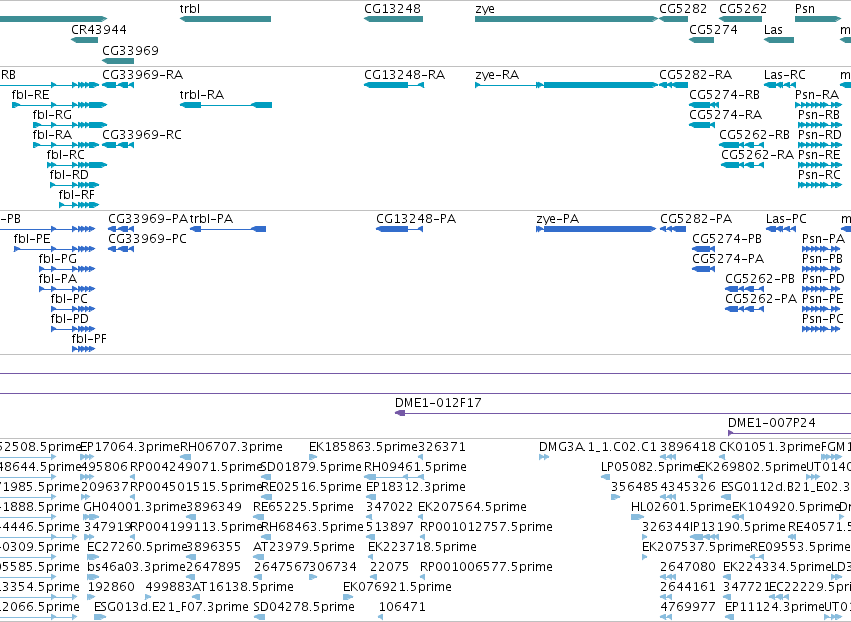Image resolution: width=851 pixels, height=622 pixels.
Task: Click protein CG13248-PA
Action: click(399, 229)
